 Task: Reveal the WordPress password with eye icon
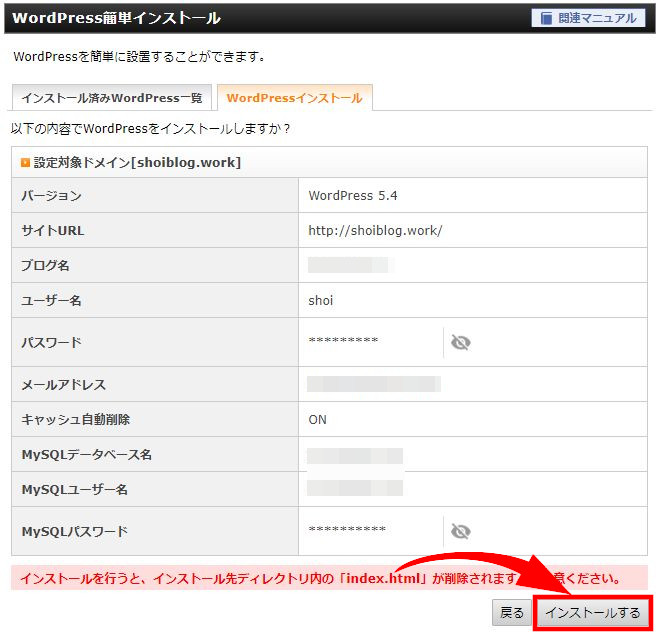[461, 342]
